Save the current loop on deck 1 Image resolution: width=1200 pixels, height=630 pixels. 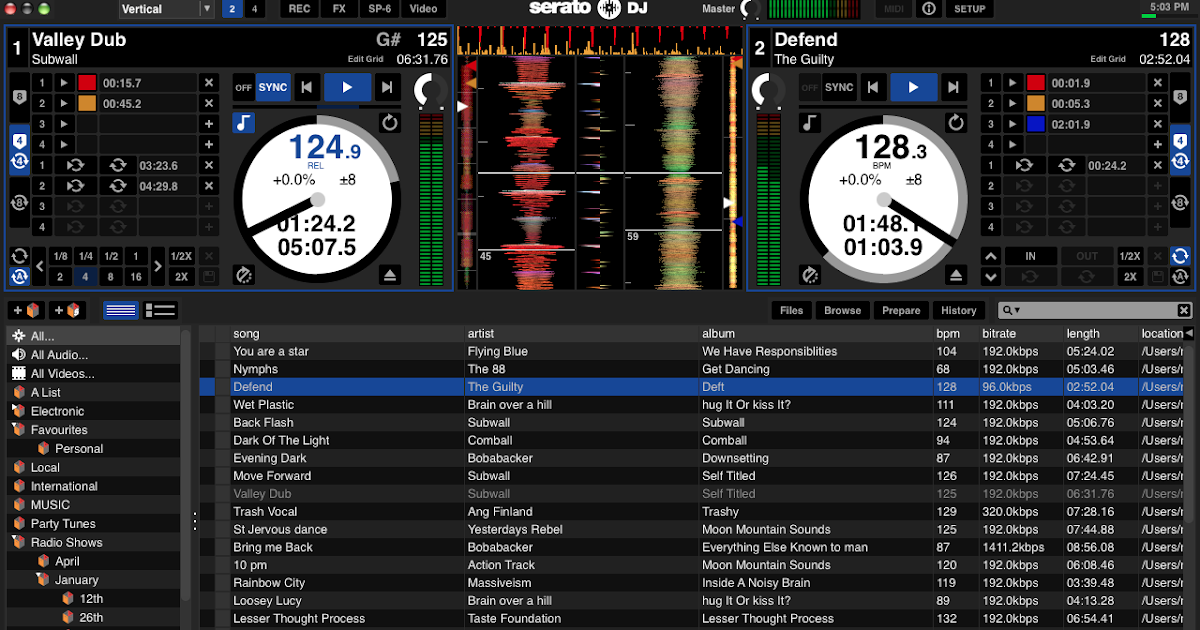209,277
